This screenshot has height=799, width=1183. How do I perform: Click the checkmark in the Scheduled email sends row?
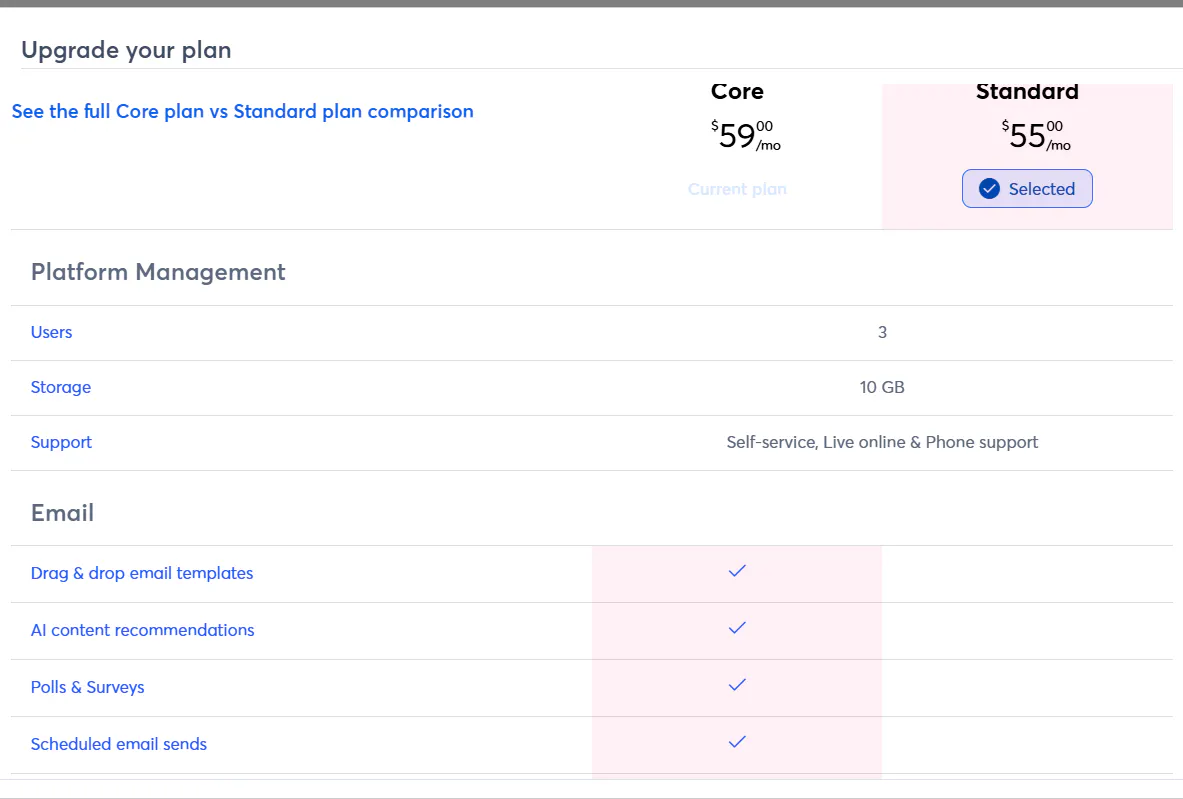[737, 742]
